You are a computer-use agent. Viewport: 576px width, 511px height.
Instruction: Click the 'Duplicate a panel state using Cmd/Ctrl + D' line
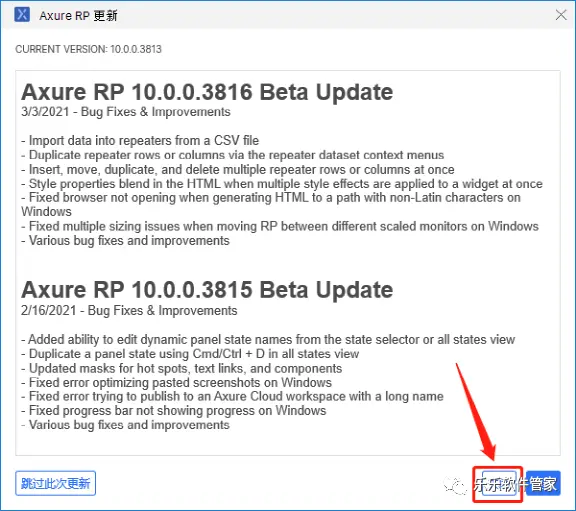[190, 354]
